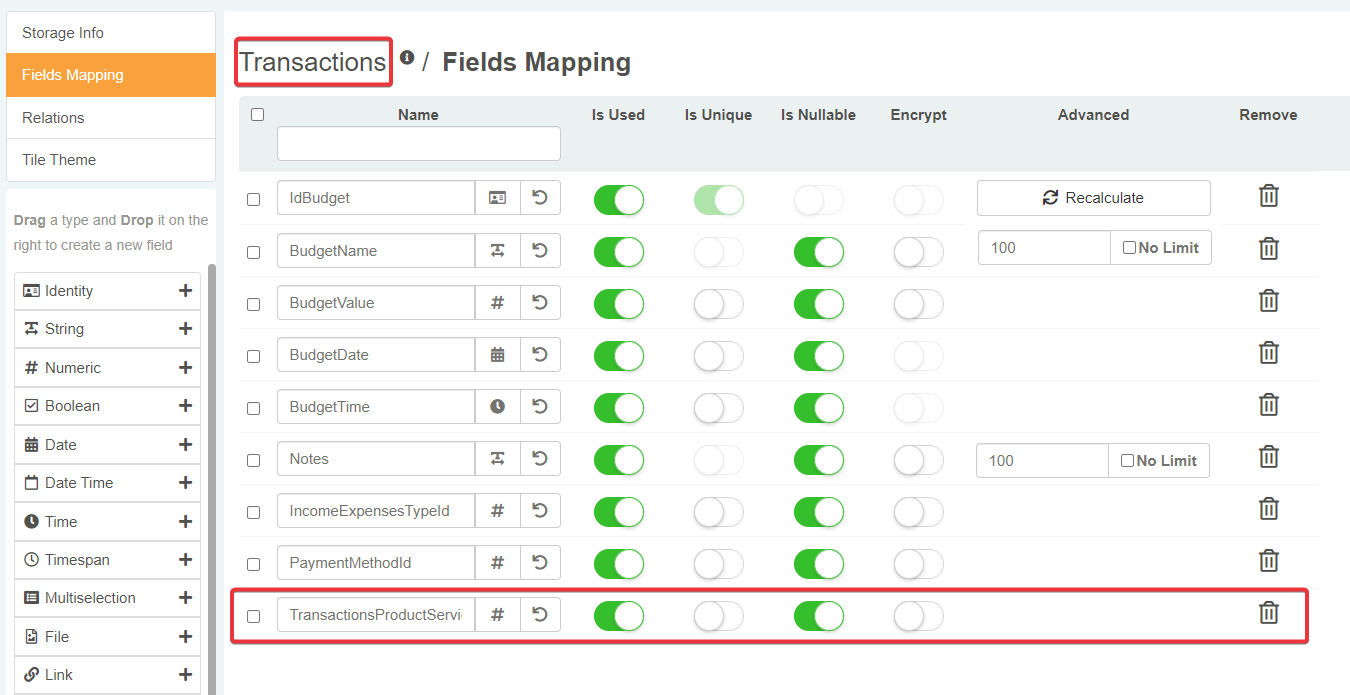Remove the Notes field using trash icon

(1268, 457)
